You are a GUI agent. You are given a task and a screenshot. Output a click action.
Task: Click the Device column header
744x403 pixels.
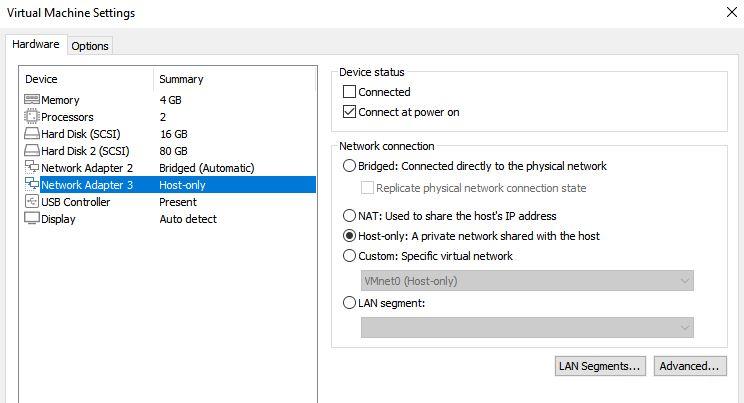[x=41, y=79]
